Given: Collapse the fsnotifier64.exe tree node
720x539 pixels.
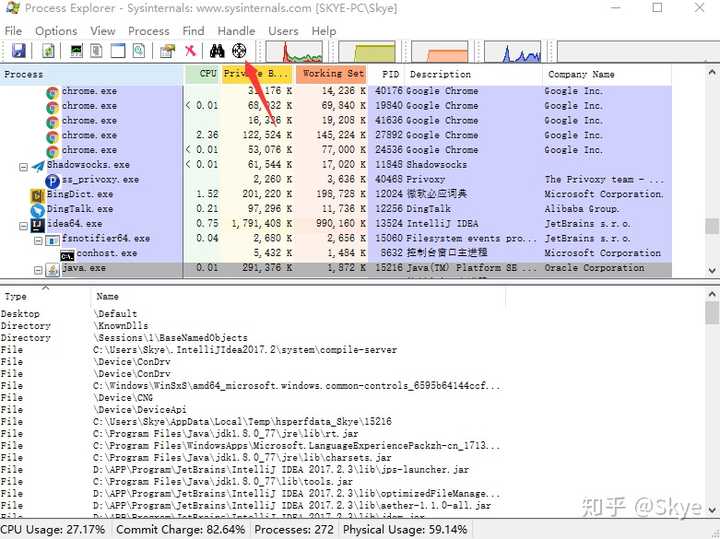Looking at the screenshot, I should pos(39,241).
